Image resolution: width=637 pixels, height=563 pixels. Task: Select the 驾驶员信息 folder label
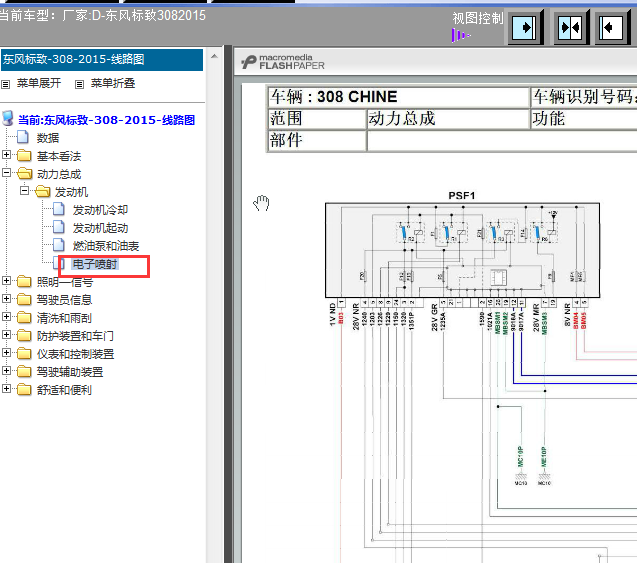click(64, 300)
